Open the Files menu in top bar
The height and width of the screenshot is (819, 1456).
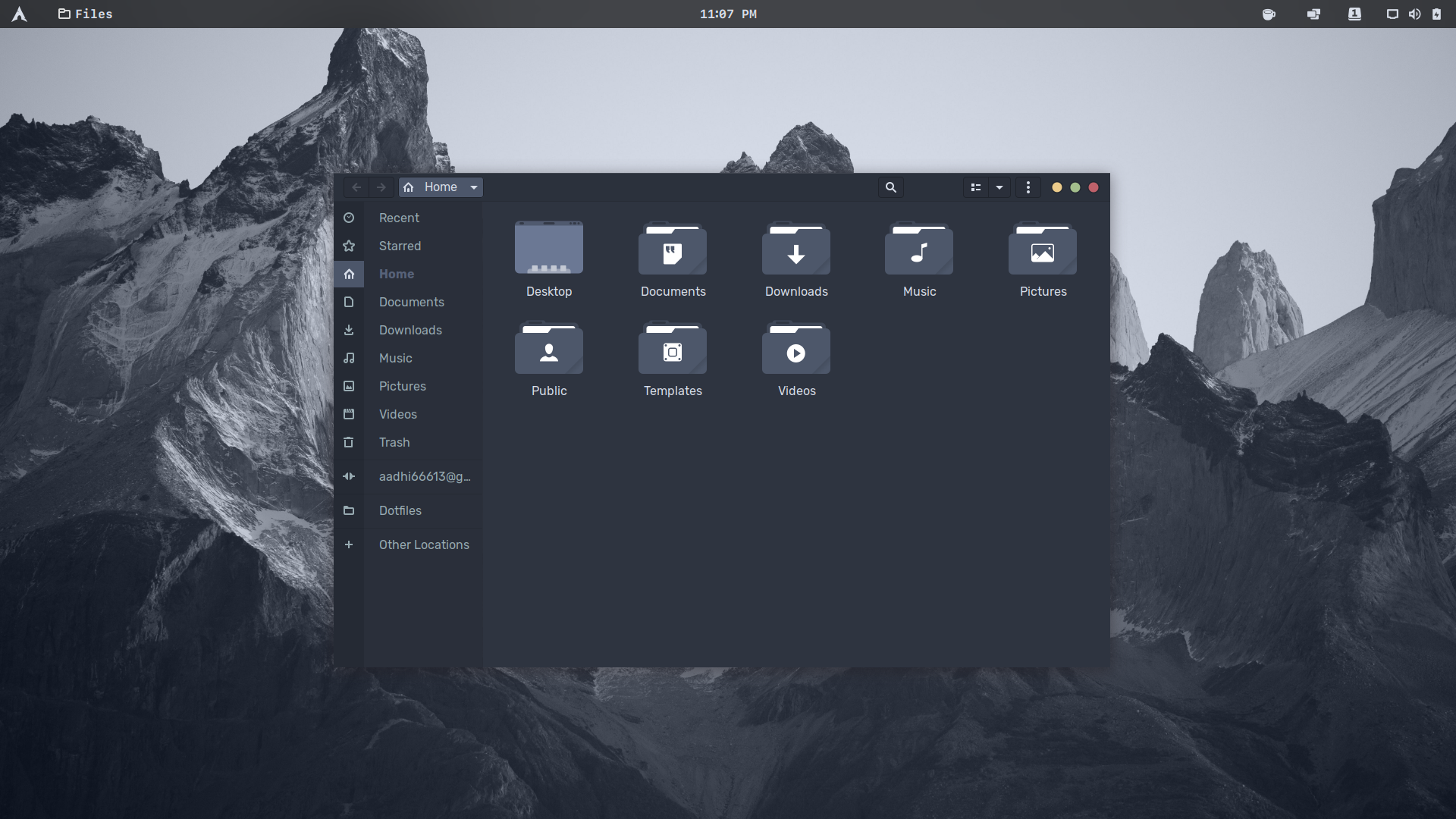85,14
